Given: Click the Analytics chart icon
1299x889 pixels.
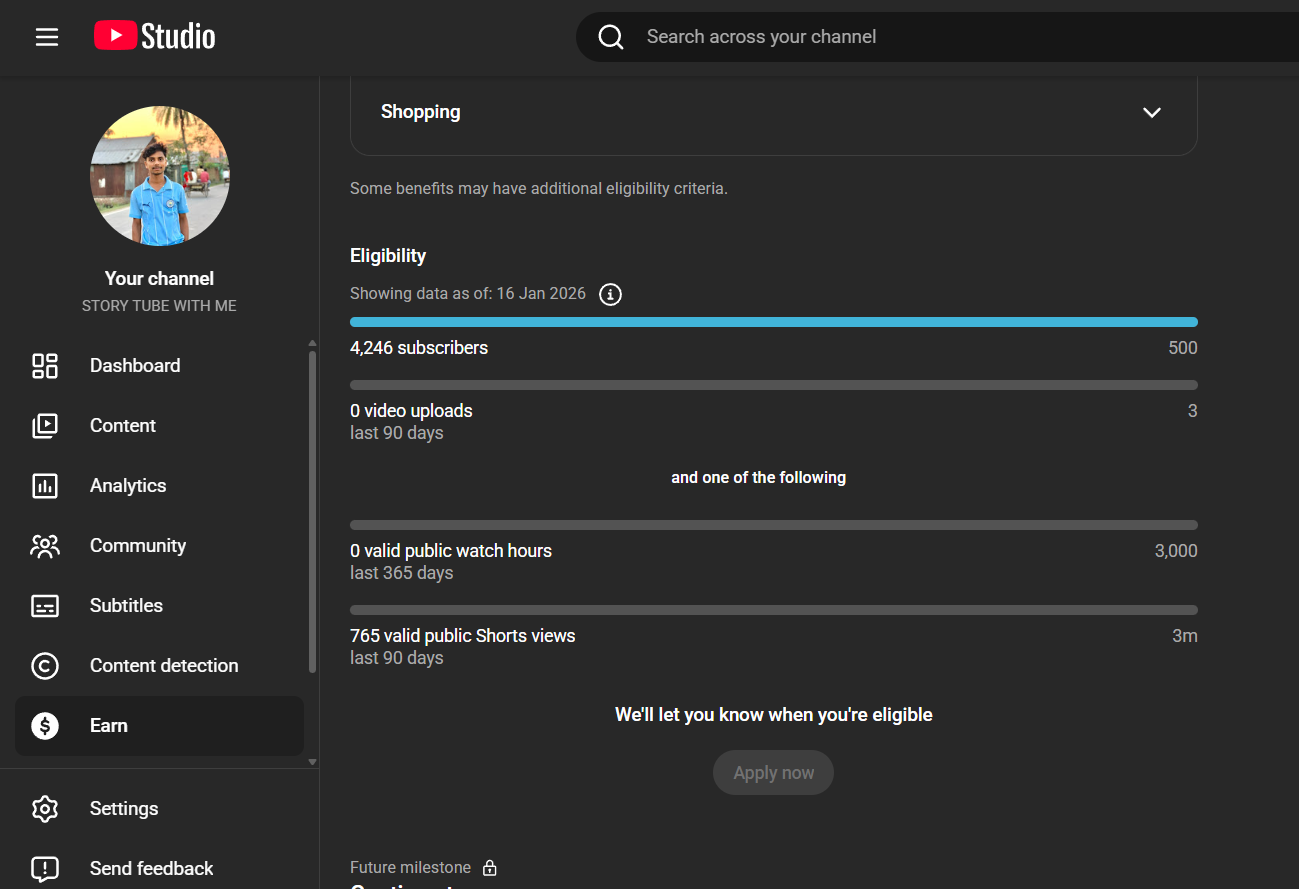Looking at the screenshot, I should pos(45,486).
